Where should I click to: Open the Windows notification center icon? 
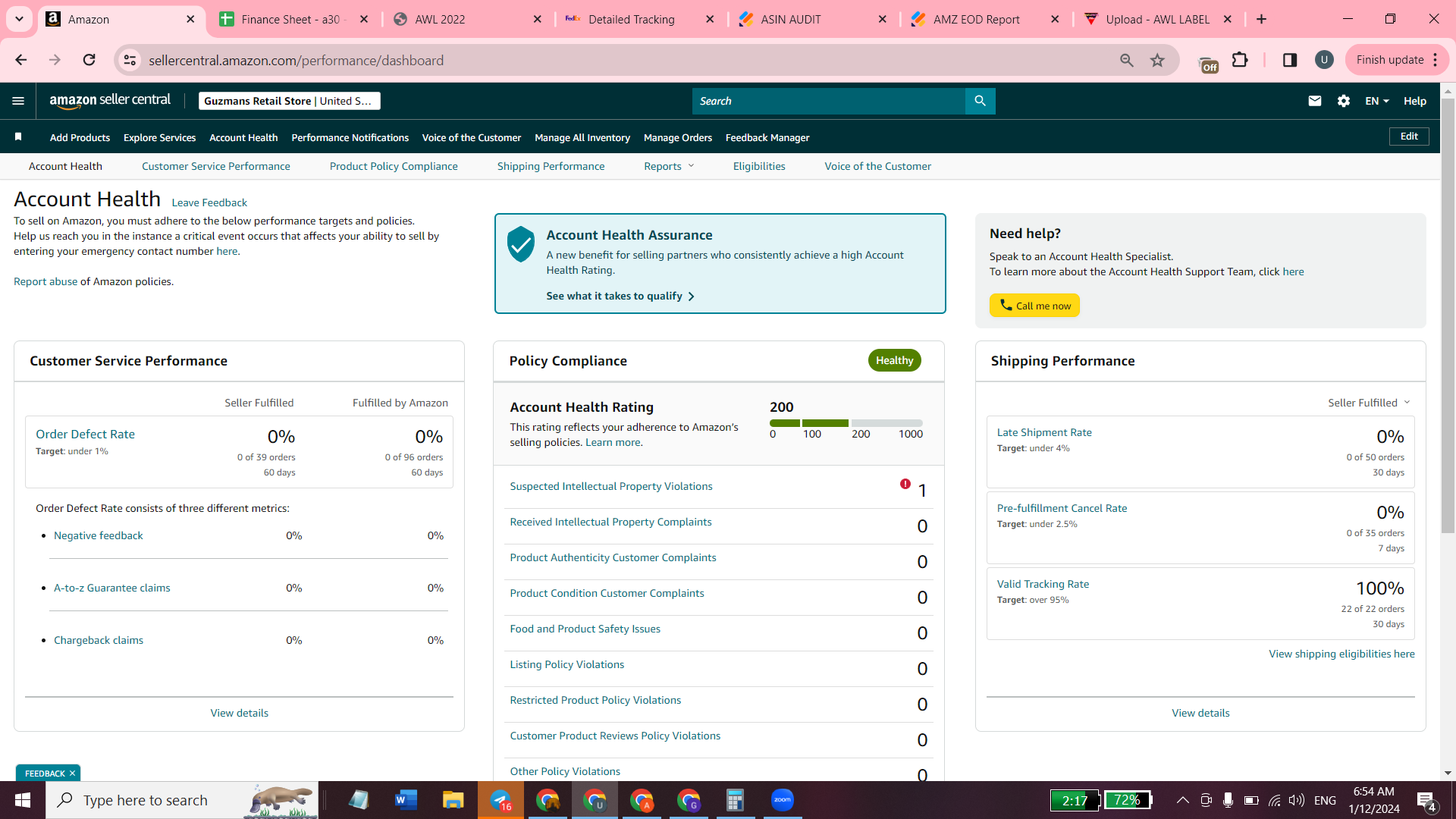(x=1426, y=801)
